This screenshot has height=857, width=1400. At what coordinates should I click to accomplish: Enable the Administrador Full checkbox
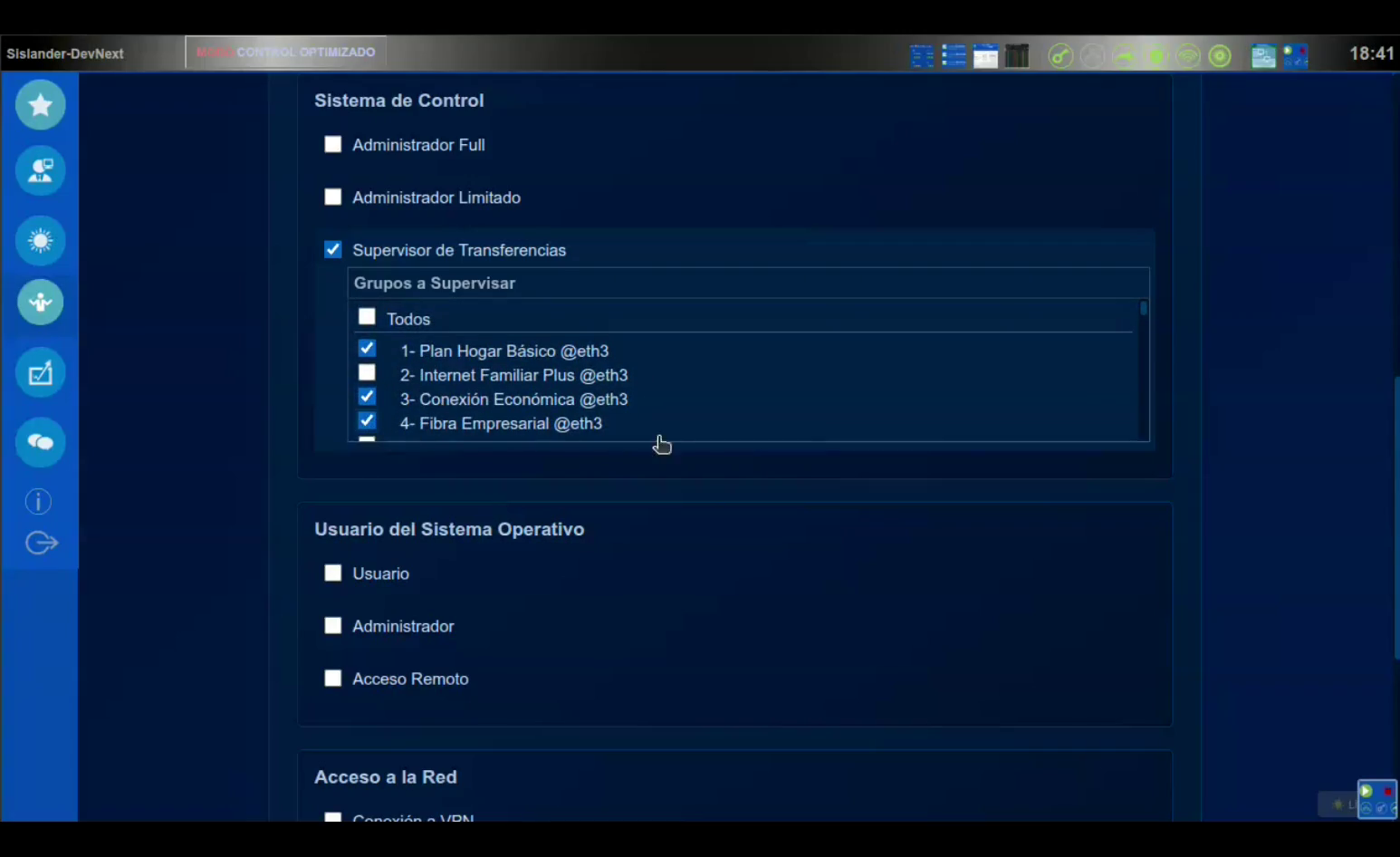(x=333, y=145)
